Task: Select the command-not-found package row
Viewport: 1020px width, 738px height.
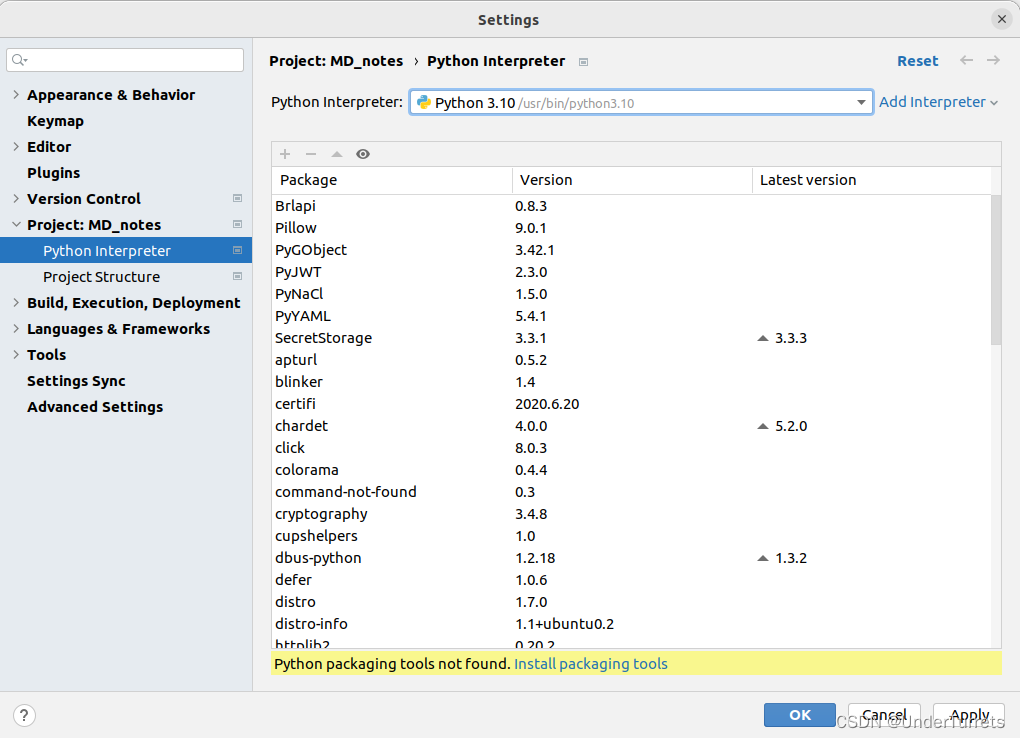Action: click(632, 493)
